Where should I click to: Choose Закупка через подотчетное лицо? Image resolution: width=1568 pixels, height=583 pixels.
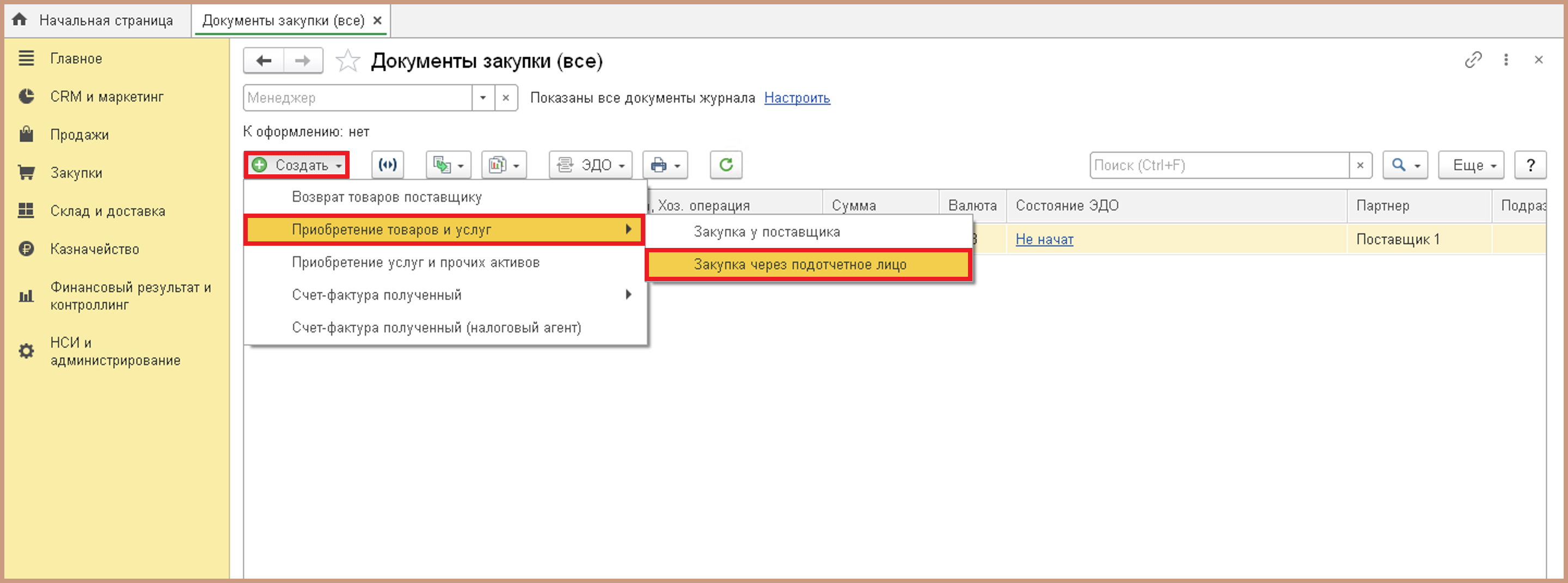[x=808, y=265]
